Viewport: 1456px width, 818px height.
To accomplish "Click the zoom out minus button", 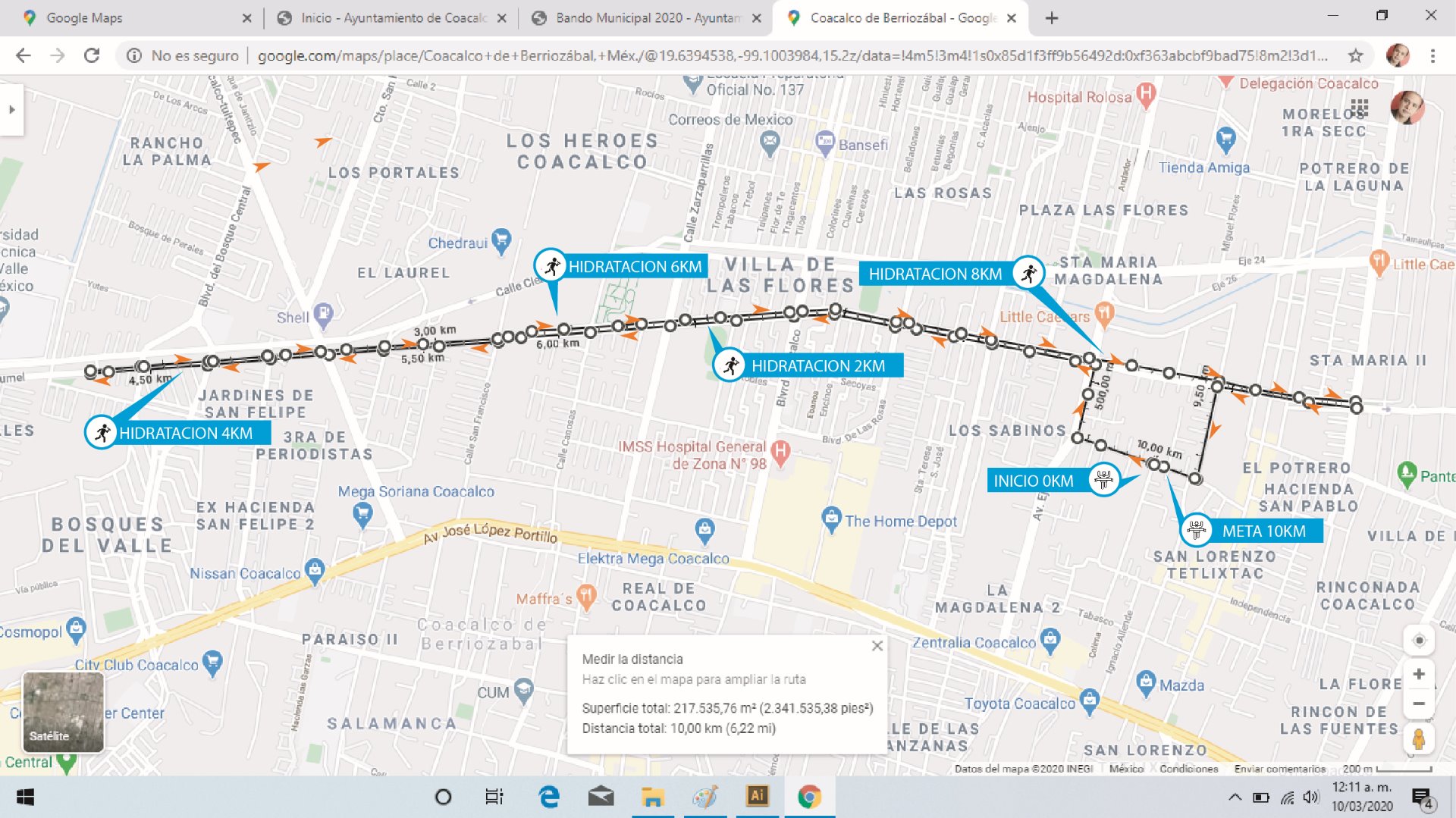I will [x=1419, y=704].
